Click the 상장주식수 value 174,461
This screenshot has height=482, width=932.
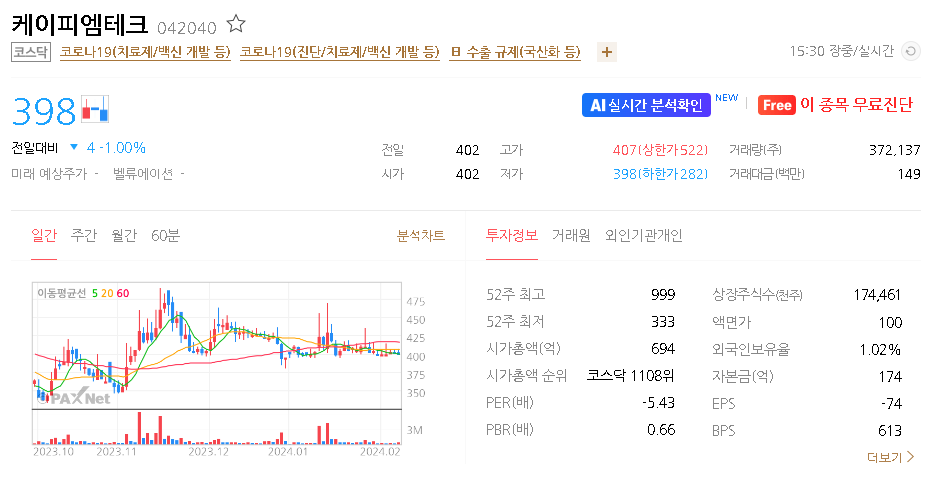coord(877,295)
